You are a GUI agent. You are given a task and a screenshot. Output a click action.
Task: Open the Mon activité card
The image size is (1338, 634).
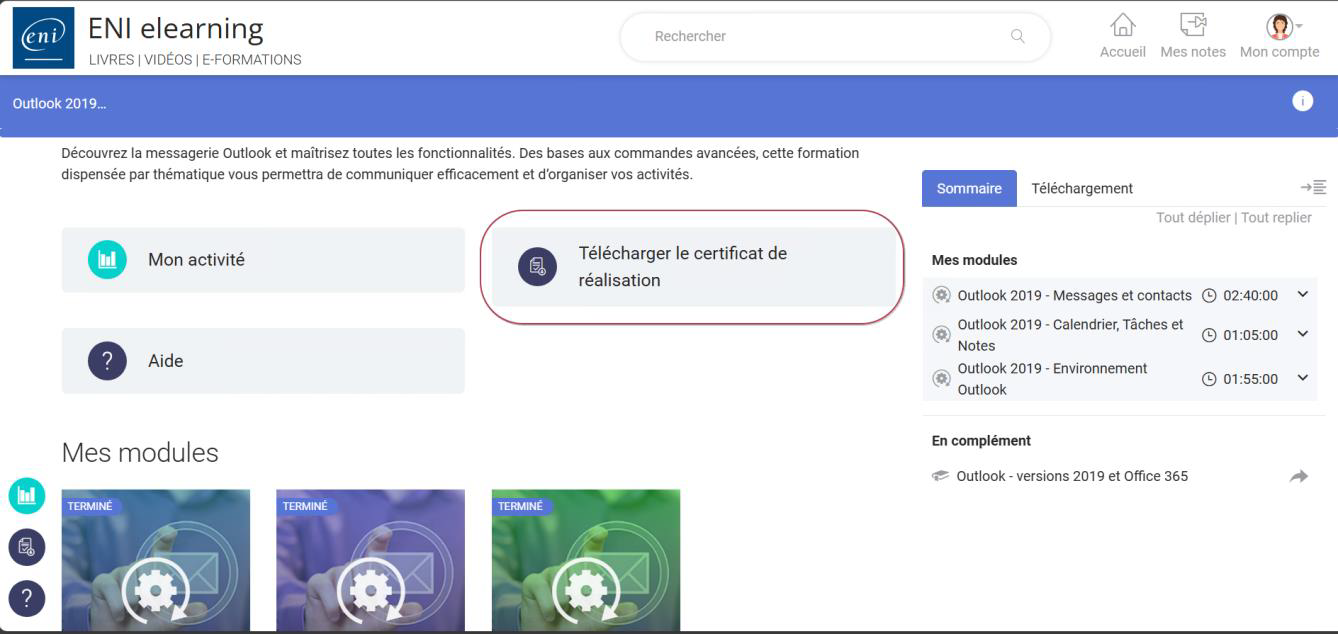pyautogui.click(x=263, y=260)
